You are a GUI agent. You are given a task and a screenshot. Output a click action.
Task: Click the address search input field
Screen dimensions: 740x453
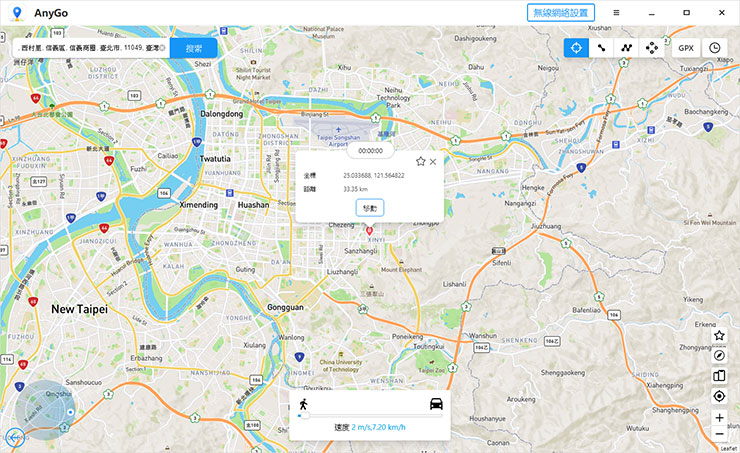[90, 47]
